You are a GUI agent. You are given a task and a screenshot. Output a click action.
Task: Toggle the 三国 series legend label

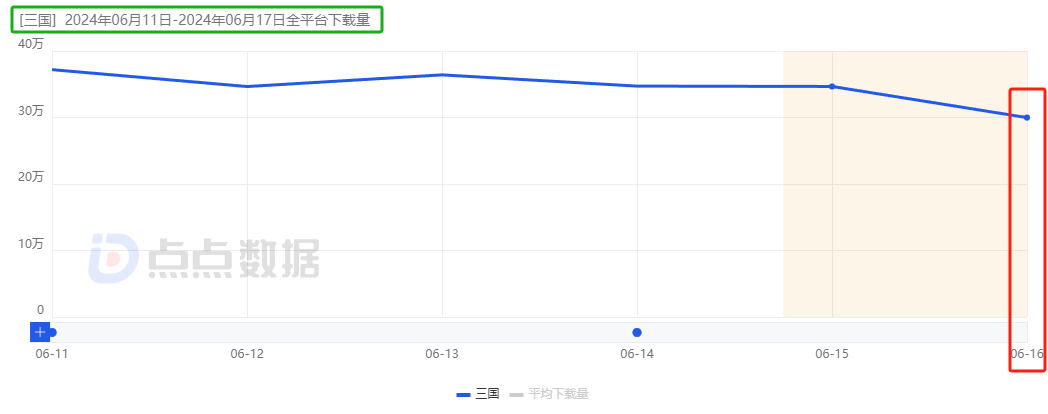point(488,395)
